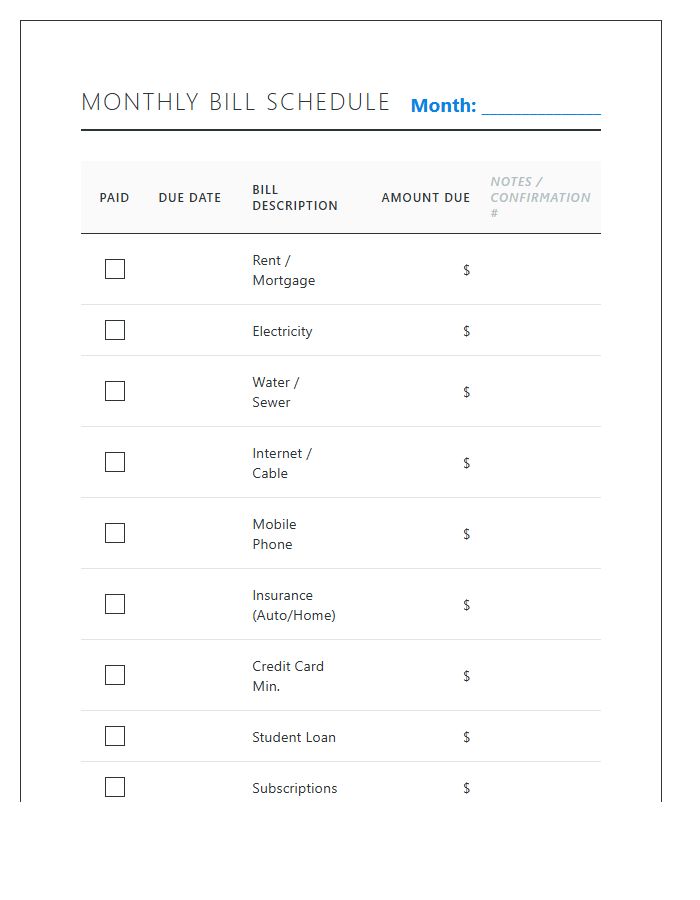Image resolution: width=700 pixels, height=900 pixels.
Task: Select the Student Loan description text
Action: (294, 737)
